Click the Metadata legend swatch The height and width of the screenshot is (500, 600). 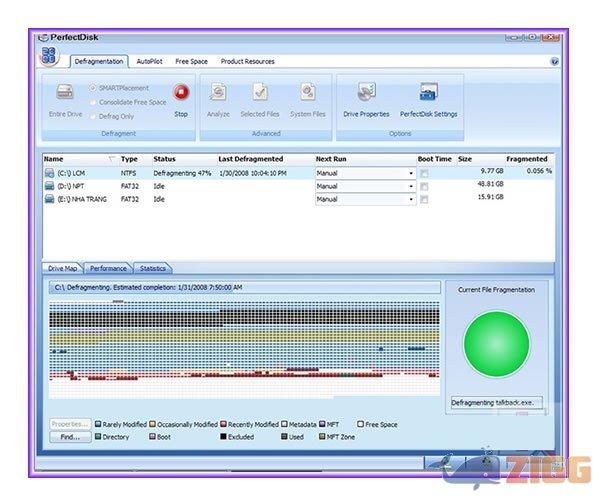point(284,424)
